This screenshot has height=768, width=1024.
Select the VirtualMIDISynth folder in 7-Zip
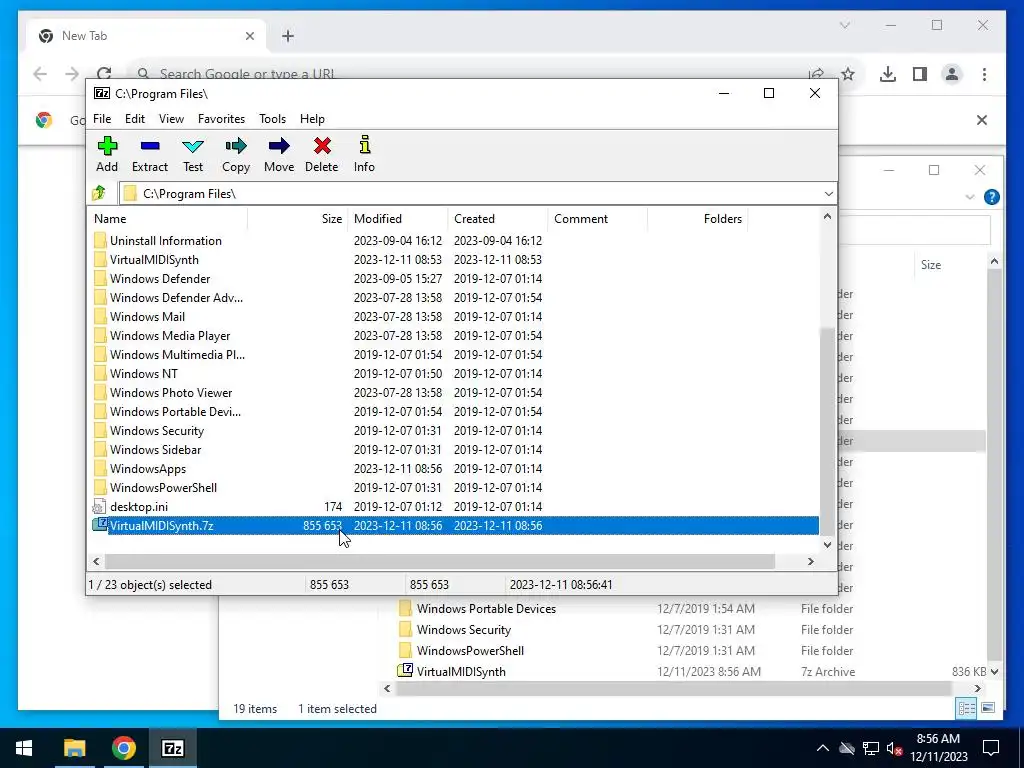pos(154,260)
